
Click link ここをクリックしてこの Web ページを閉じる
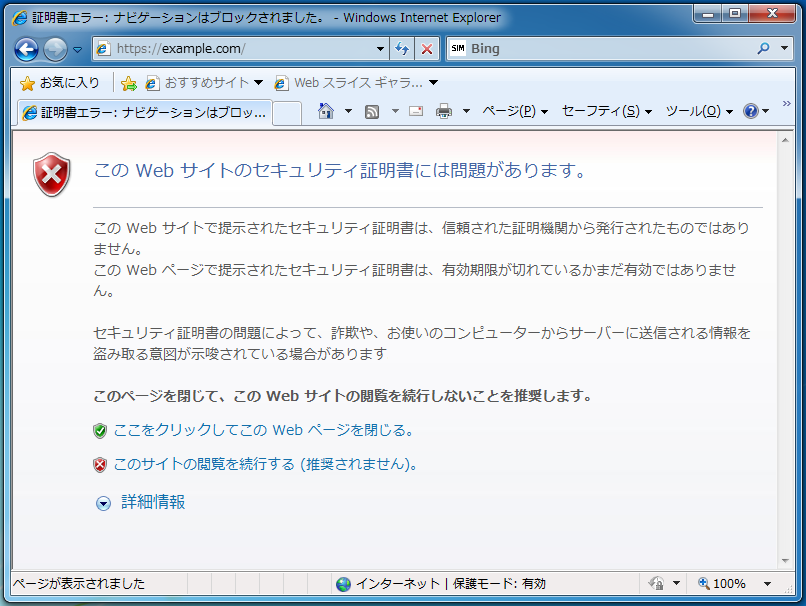coord(263,430)
